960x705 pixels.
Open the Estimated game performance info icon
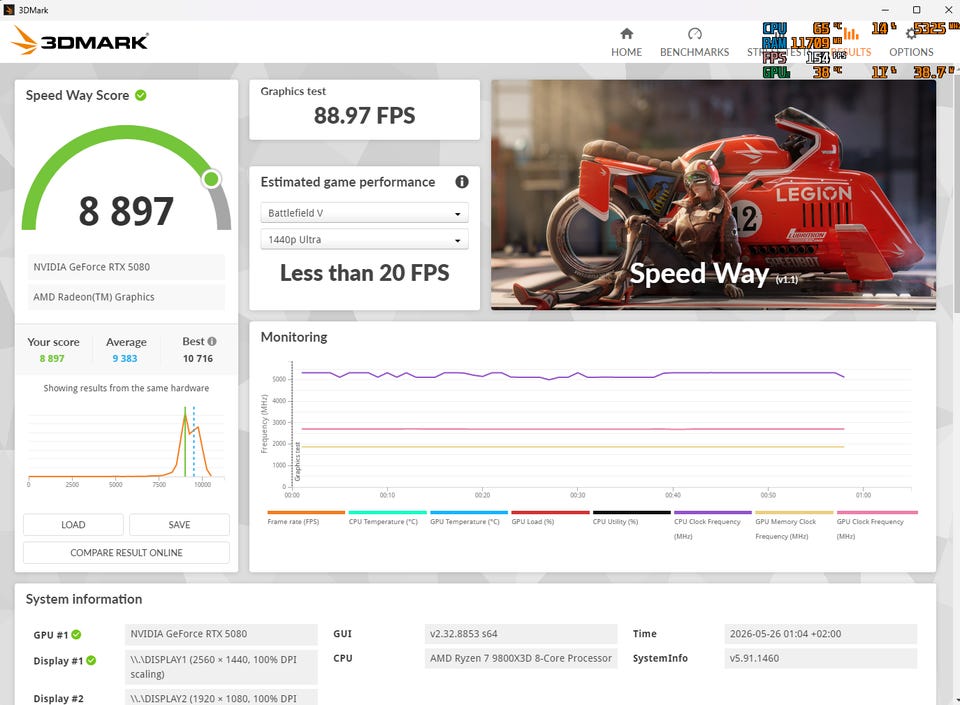(462, 182)
